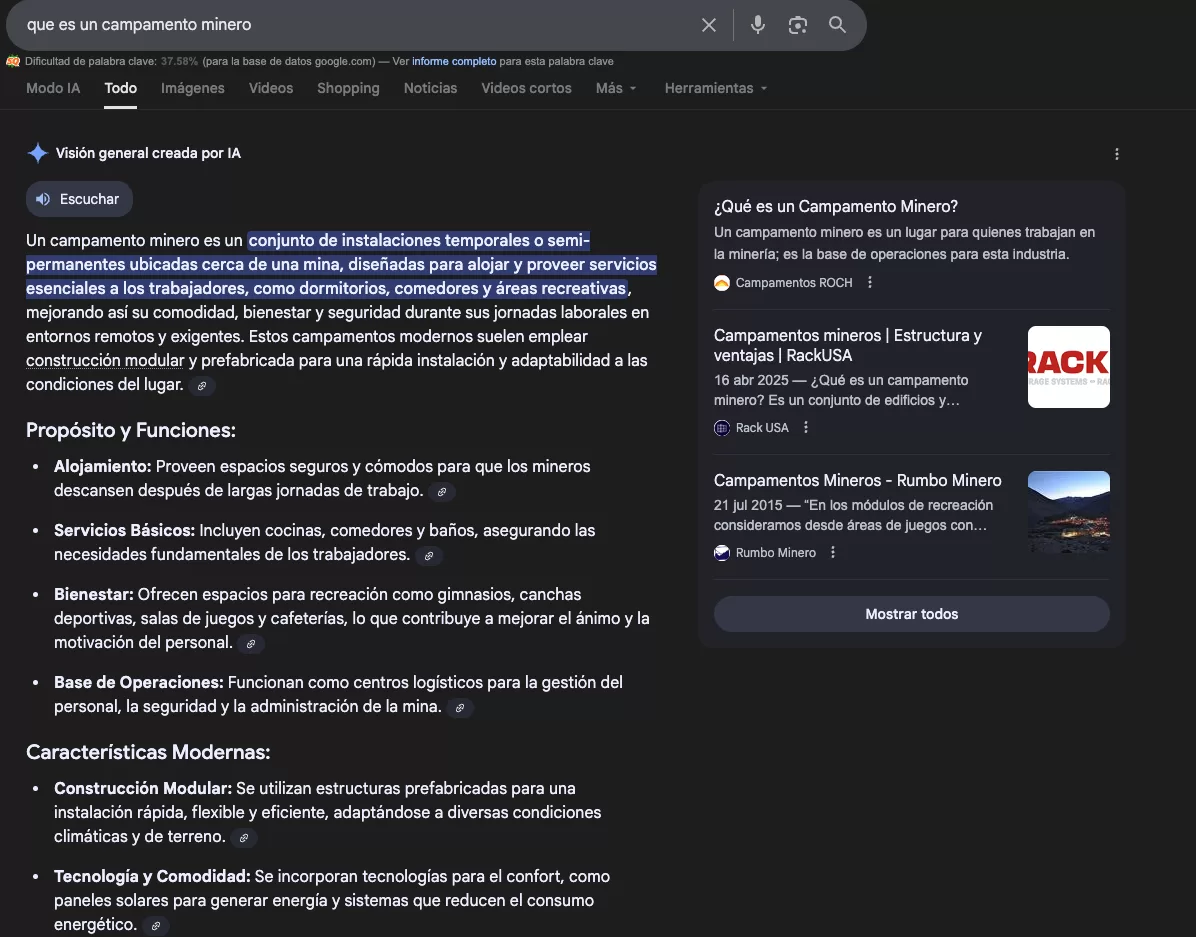This screenshot has width=1196, height=937.
Task: Follow the 'construcción modular' underlined link
Action: click(105, 360)
